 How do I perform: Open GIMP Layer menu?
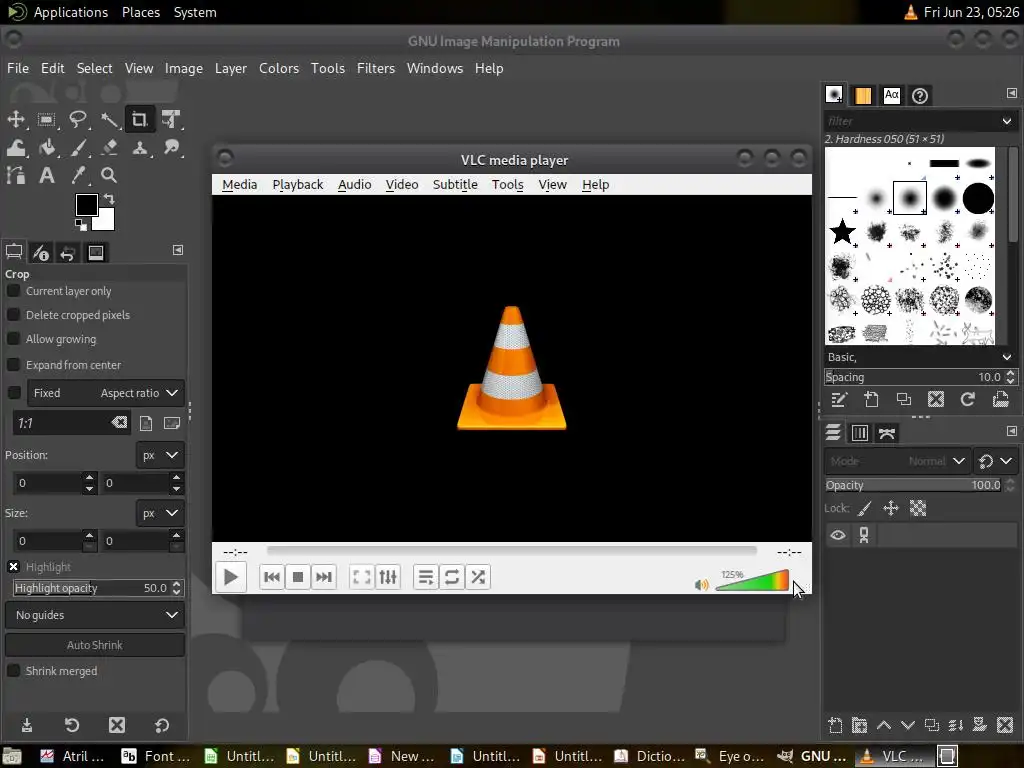coord(231,69)
